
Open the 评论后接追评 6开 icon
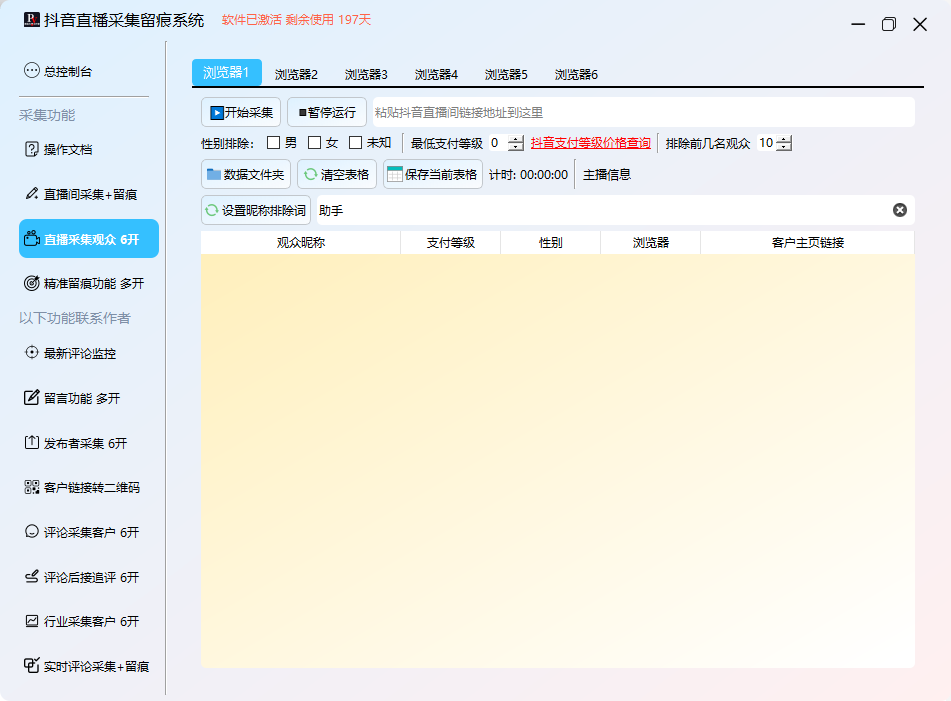32,577
